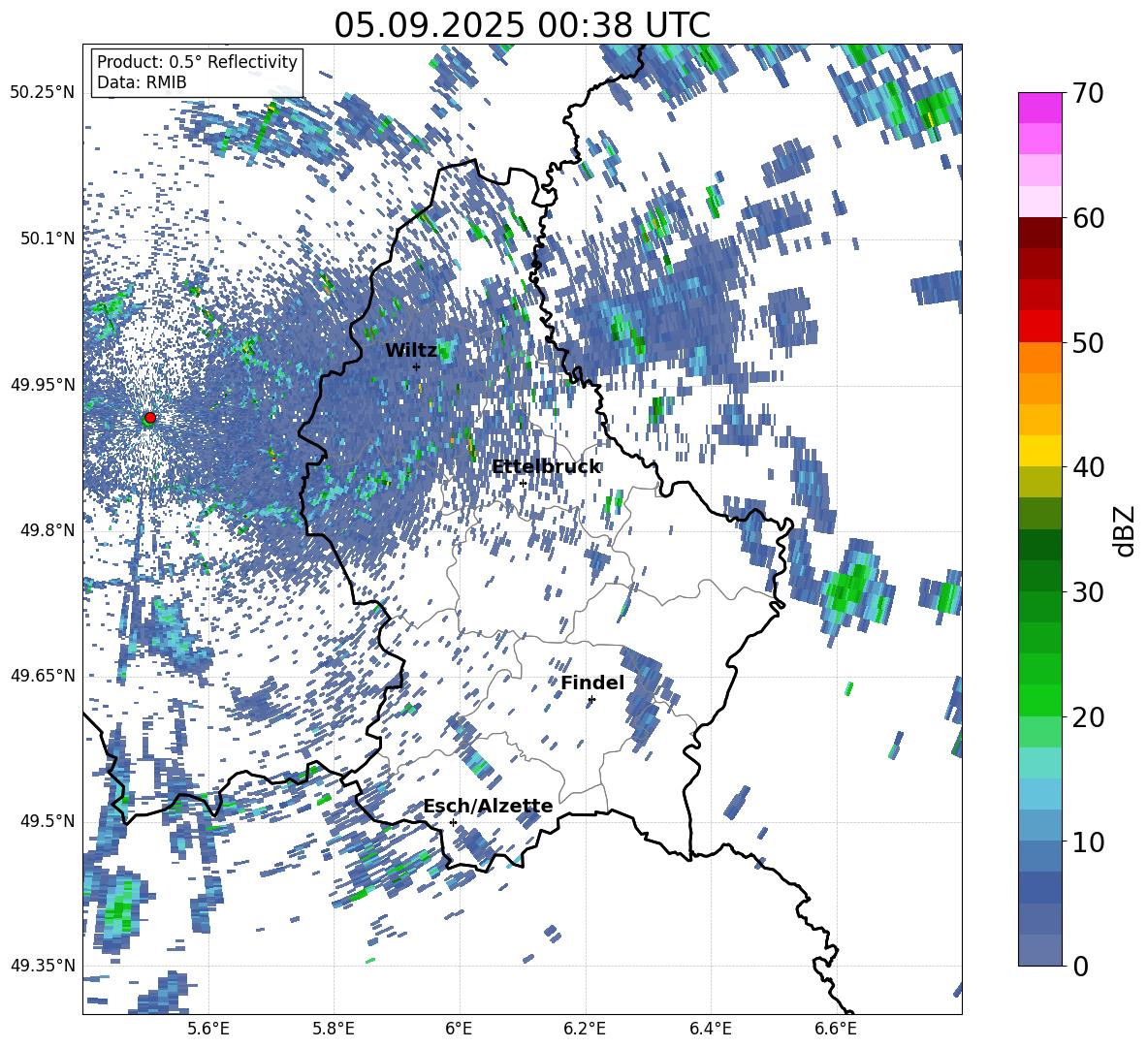This screenshot has height=1048, width=1148.
Task: Click the 50.1°N latitude label
Action: tap(48, 238)
